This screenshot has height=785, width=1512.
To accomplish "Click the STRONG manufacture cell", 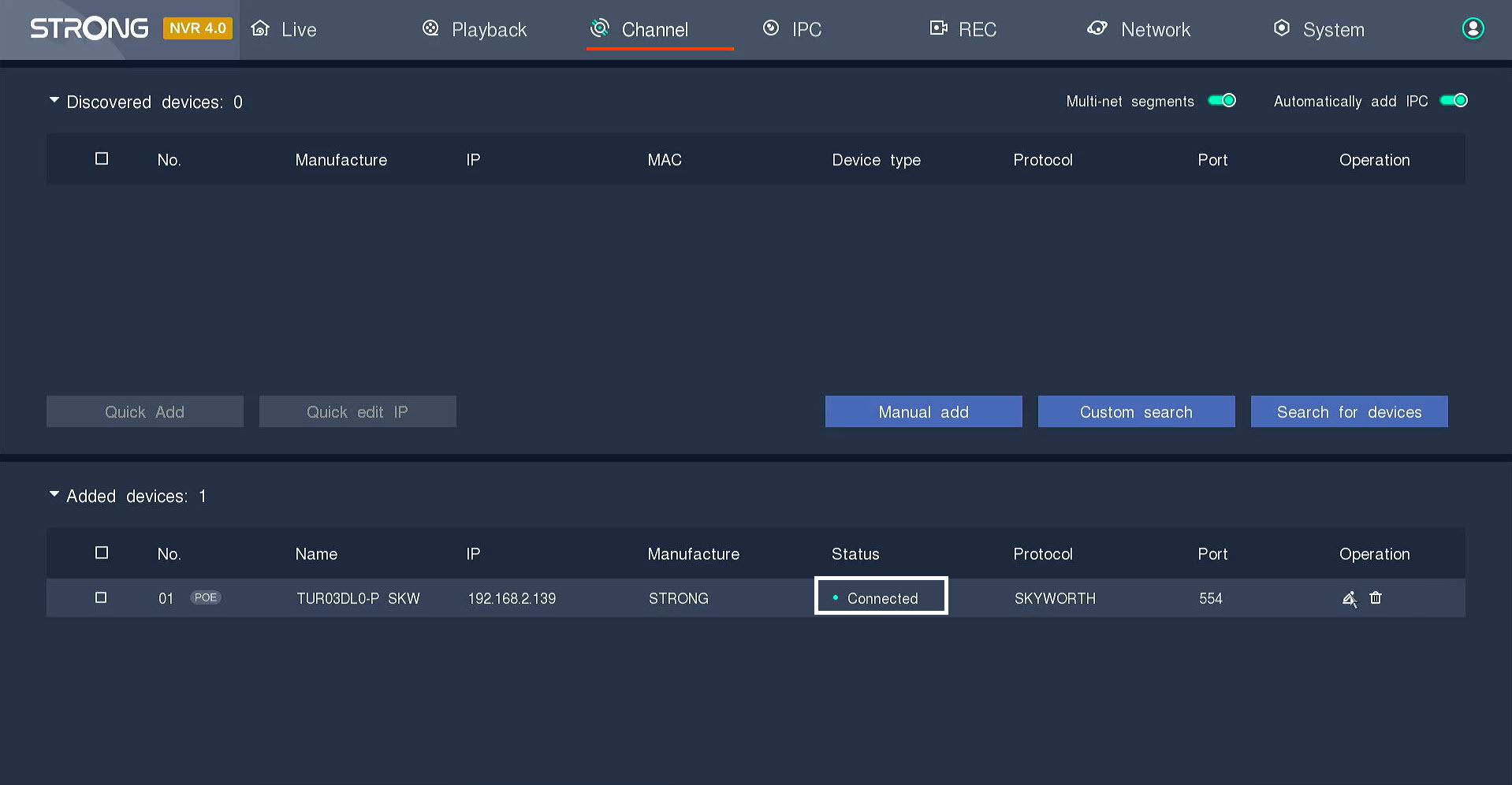I will [x=679, y=598].
